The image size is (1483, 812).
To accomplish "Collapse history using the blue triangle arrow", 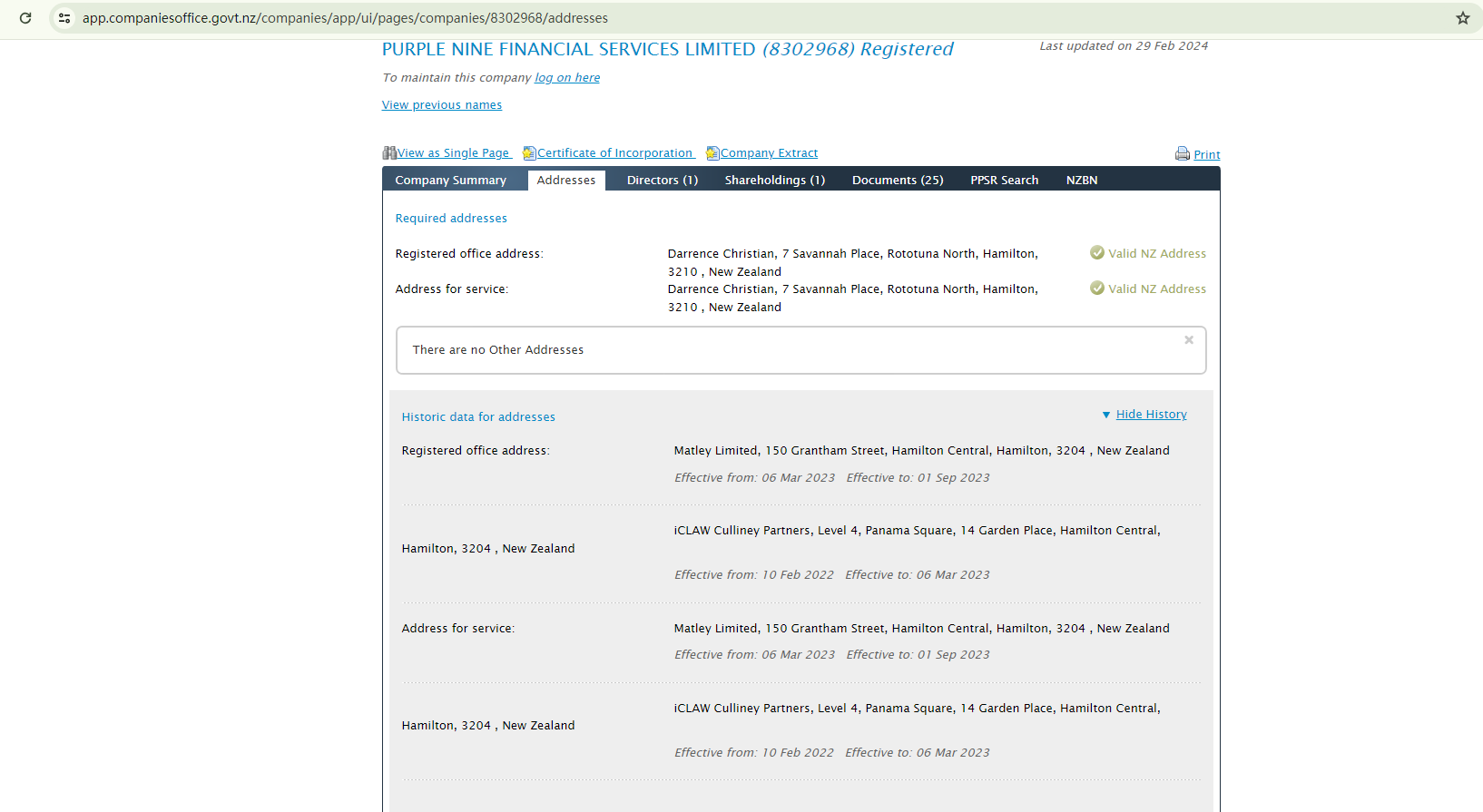I will click(1106, 415).
